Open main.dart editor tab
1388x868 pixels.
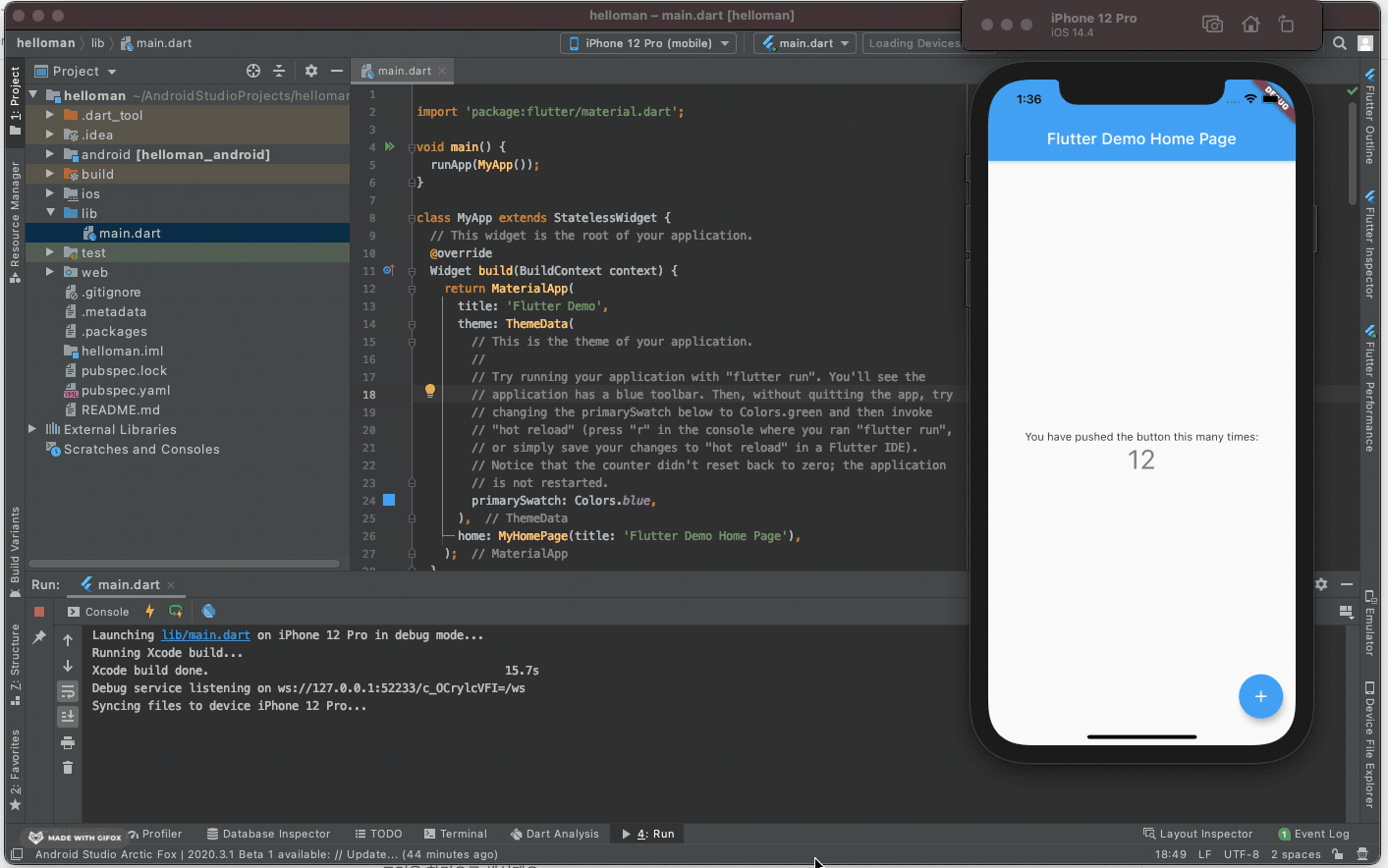[404, 71]
